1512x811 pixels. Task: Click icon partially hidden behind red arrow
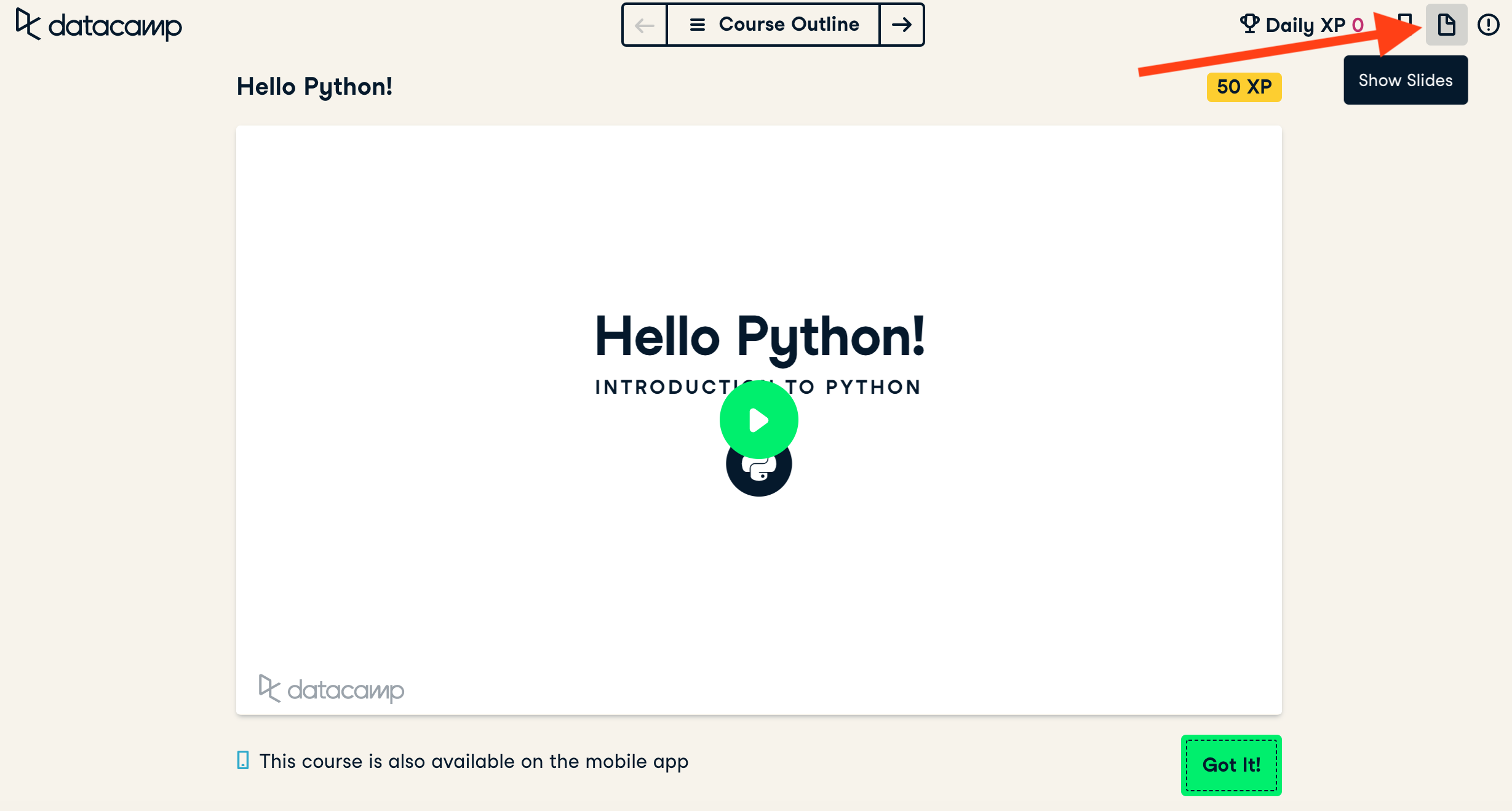point(1405,18)
